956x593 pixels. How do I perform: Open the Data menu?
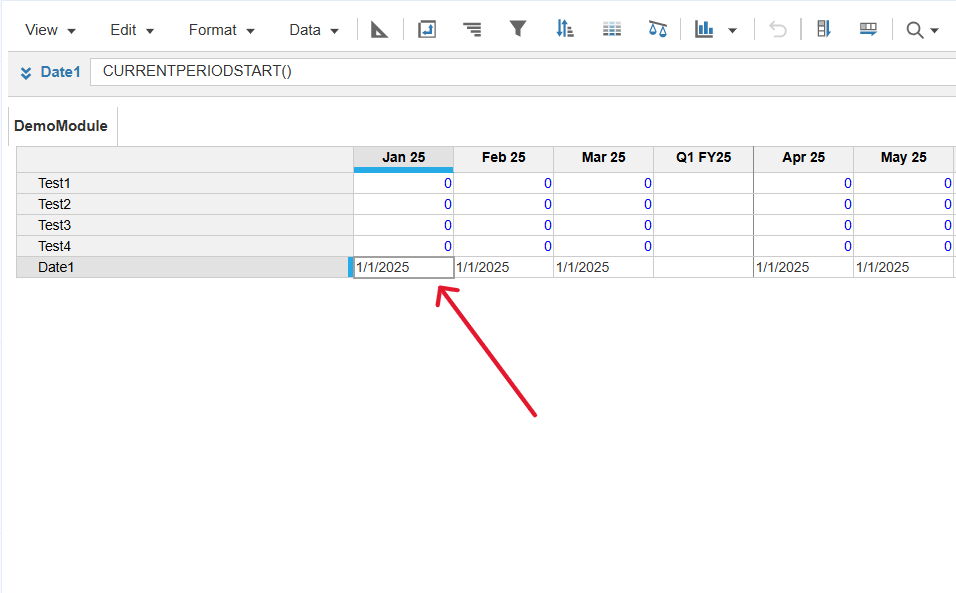point(306,29)
